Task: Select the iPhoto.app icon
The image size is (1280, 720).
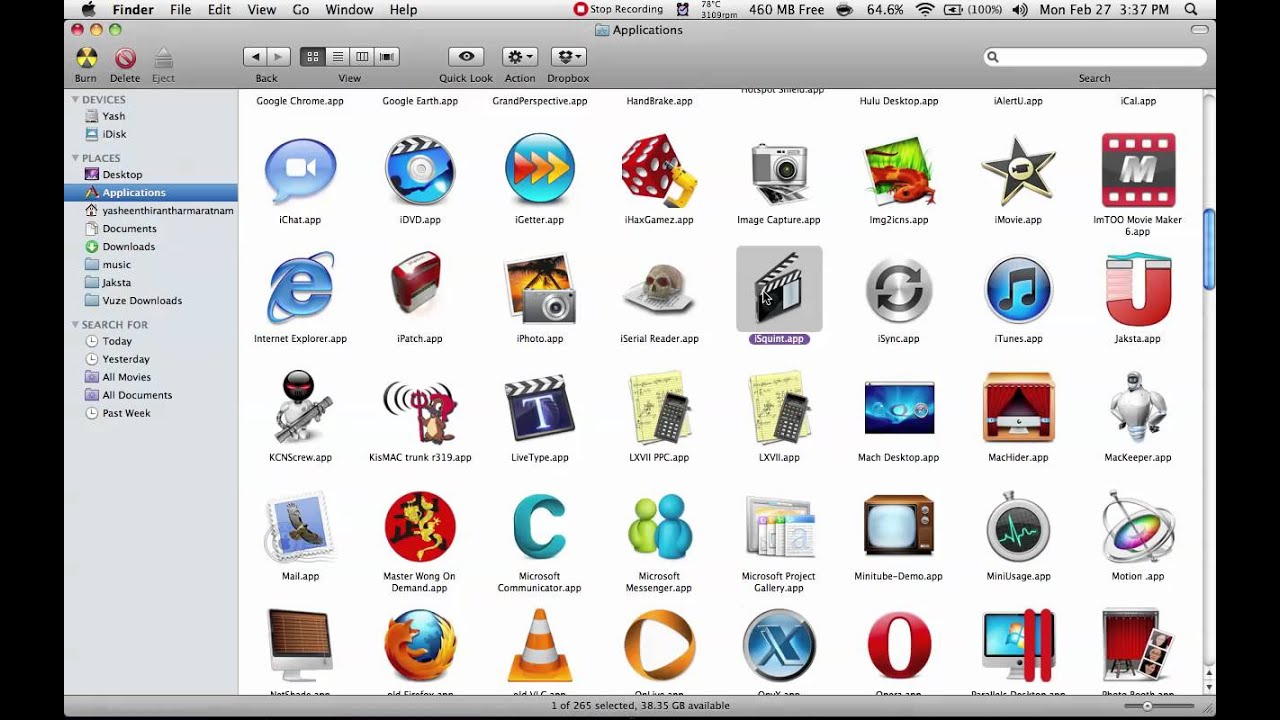Action: tap(540, 290)
